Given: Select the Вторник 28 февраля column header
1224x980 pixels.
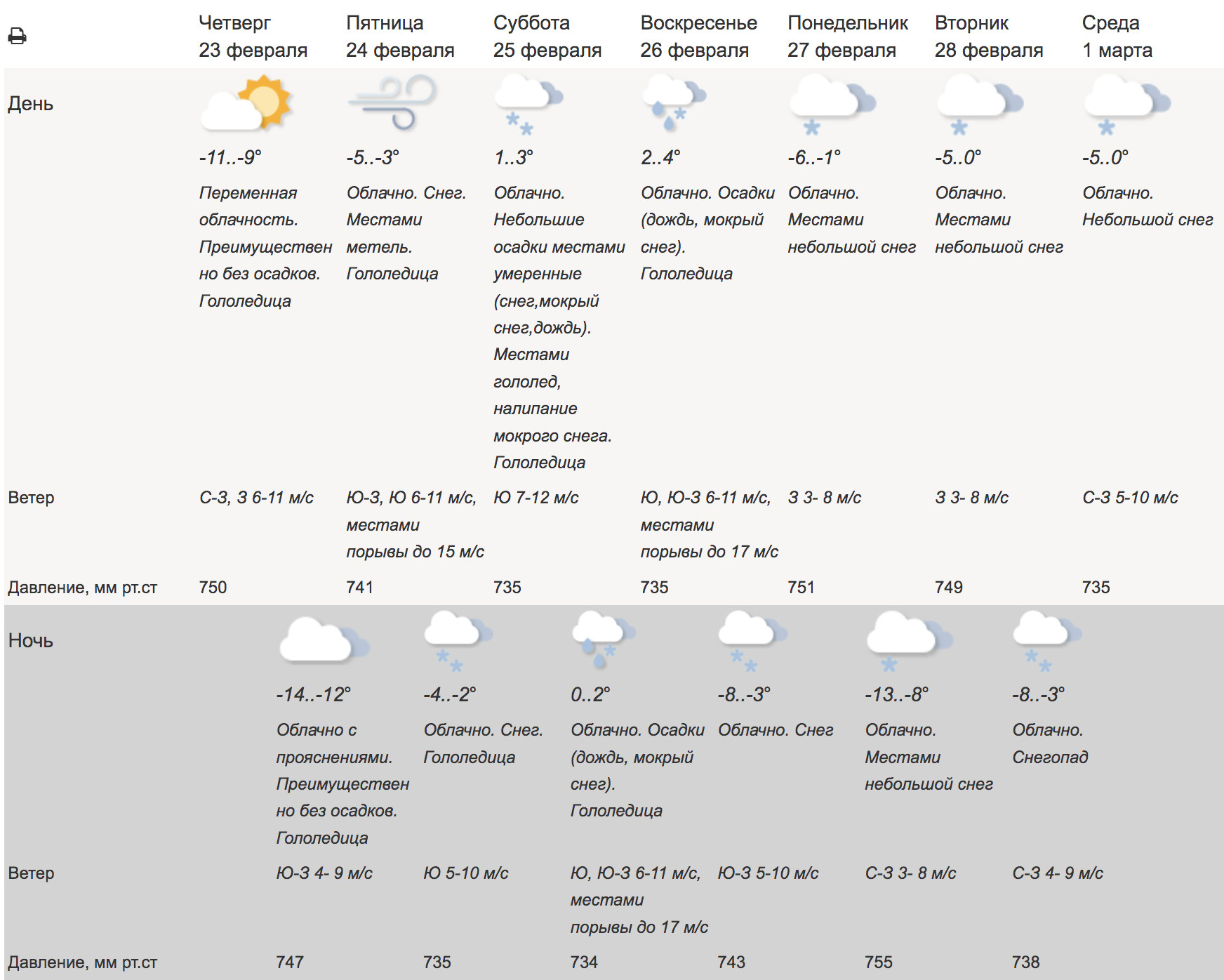Looking at the screenshot, I should pyautogui.click(x=989, y=37).
